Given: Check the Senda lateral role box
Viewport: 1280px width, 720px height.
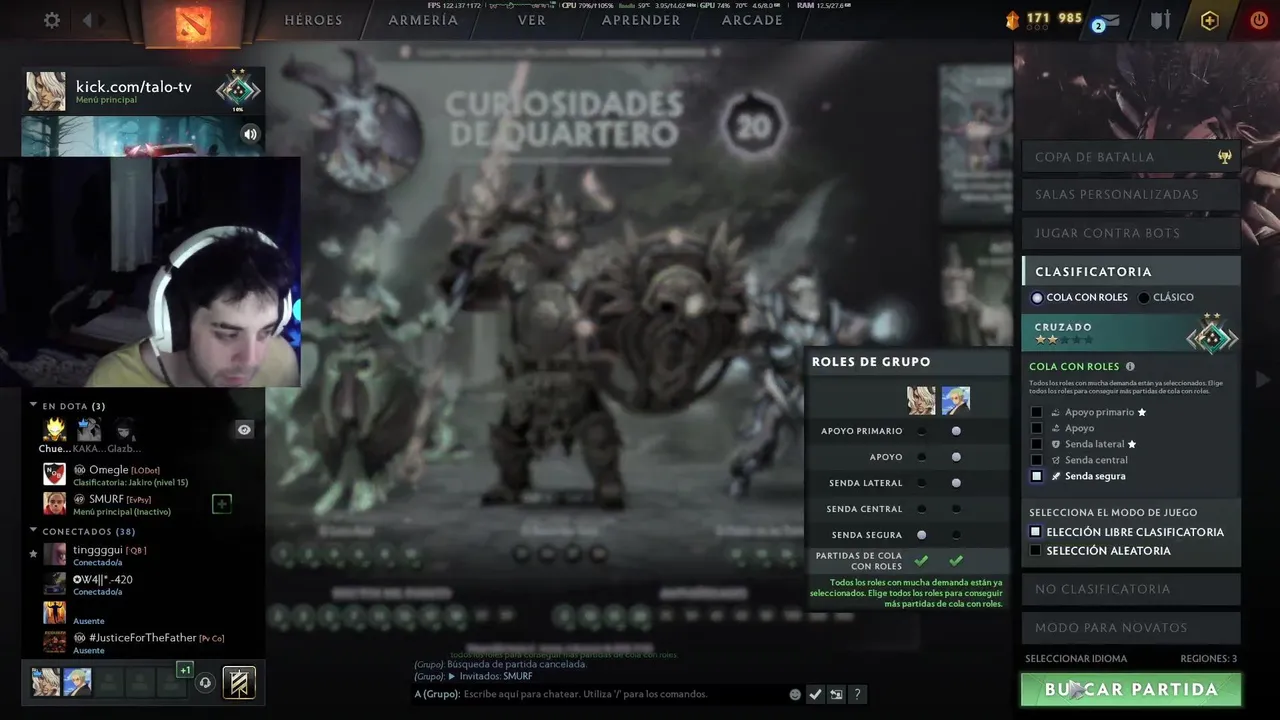Looking at the screenshot, I should (1036, 444).
